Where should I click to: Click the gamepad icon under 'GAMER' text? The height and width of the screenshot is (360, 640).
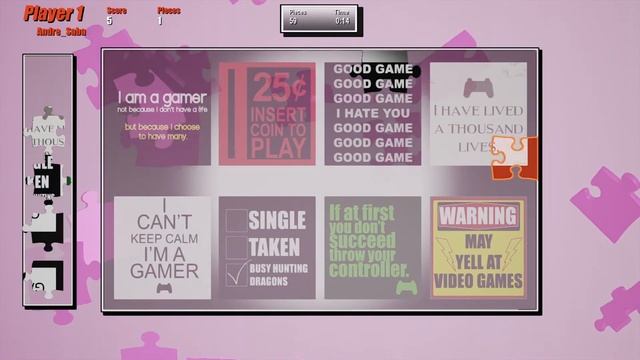point(164,288)
